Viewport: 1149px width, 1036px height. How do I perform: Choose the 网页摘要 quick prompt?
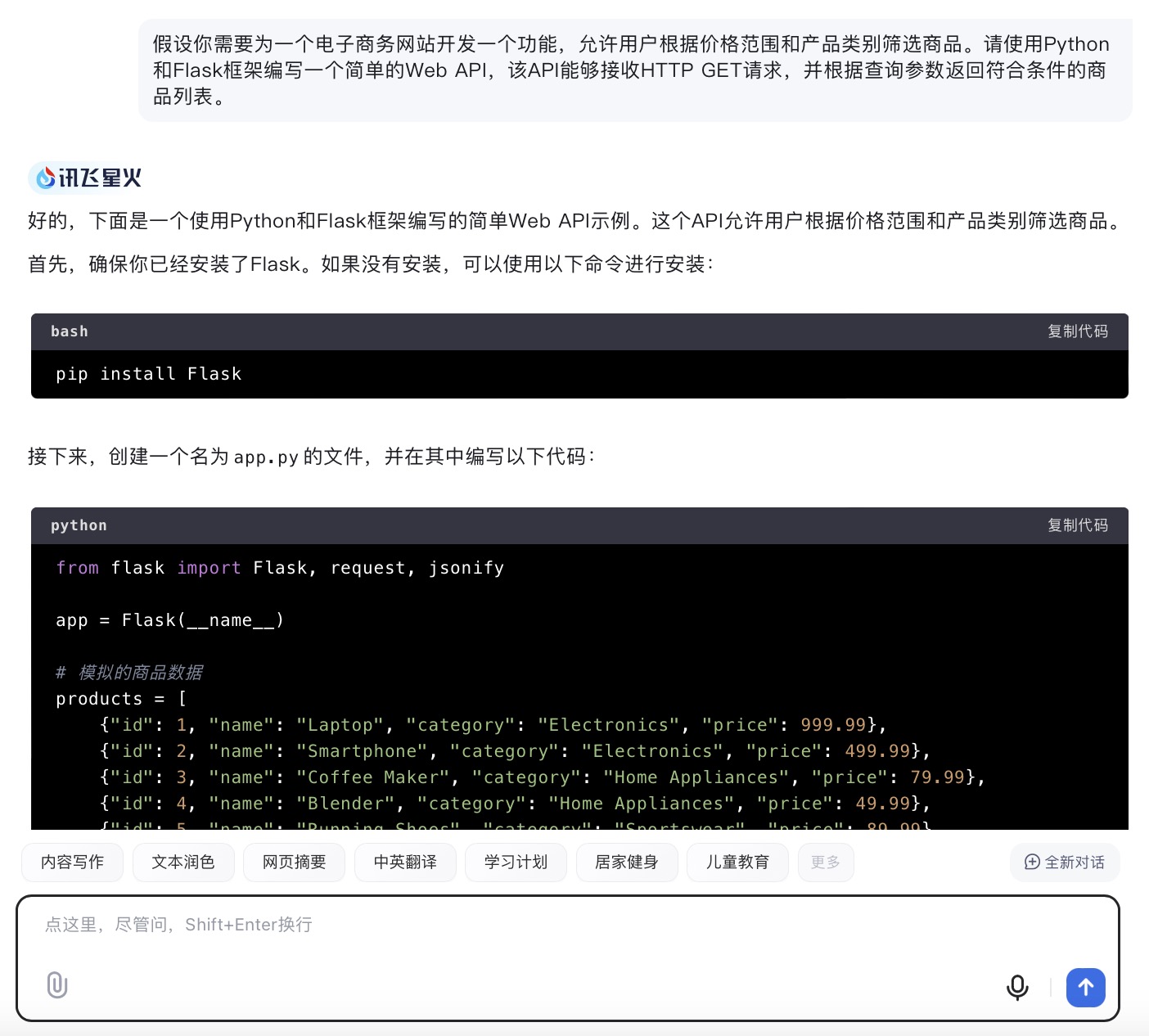point(294,862)
